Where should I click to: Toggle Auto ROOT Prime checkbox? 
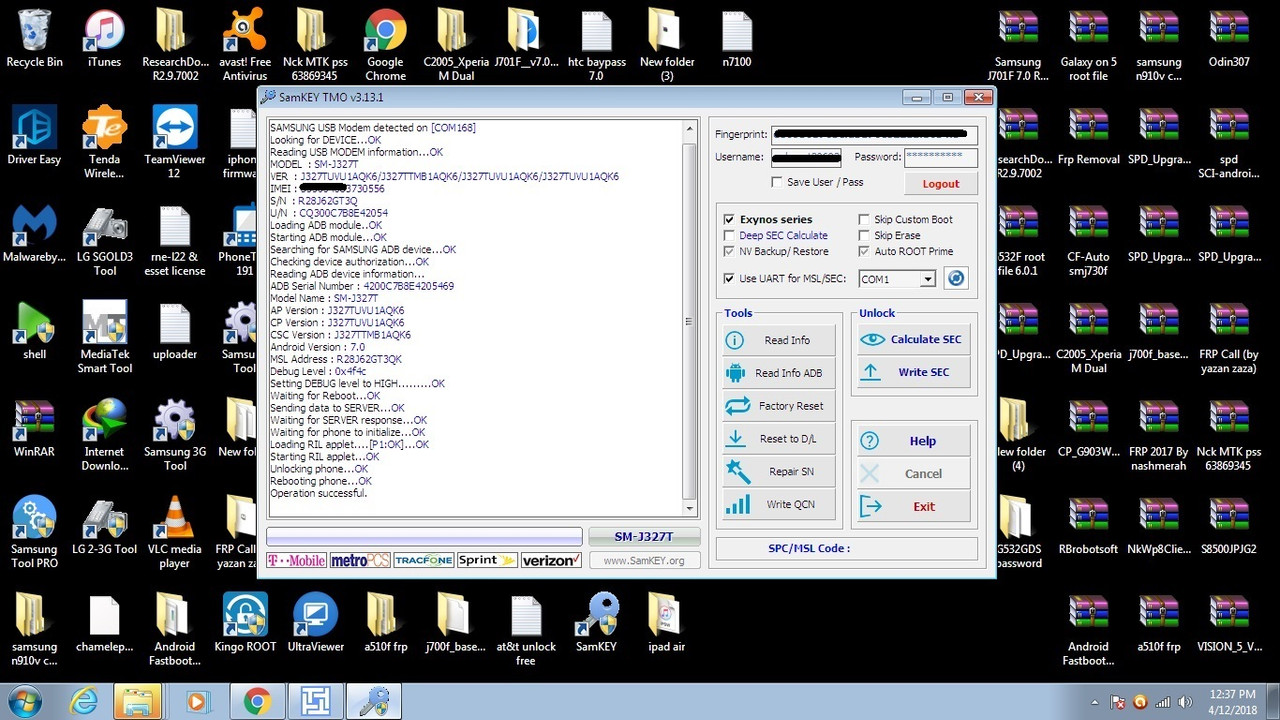tap(864, 251)
